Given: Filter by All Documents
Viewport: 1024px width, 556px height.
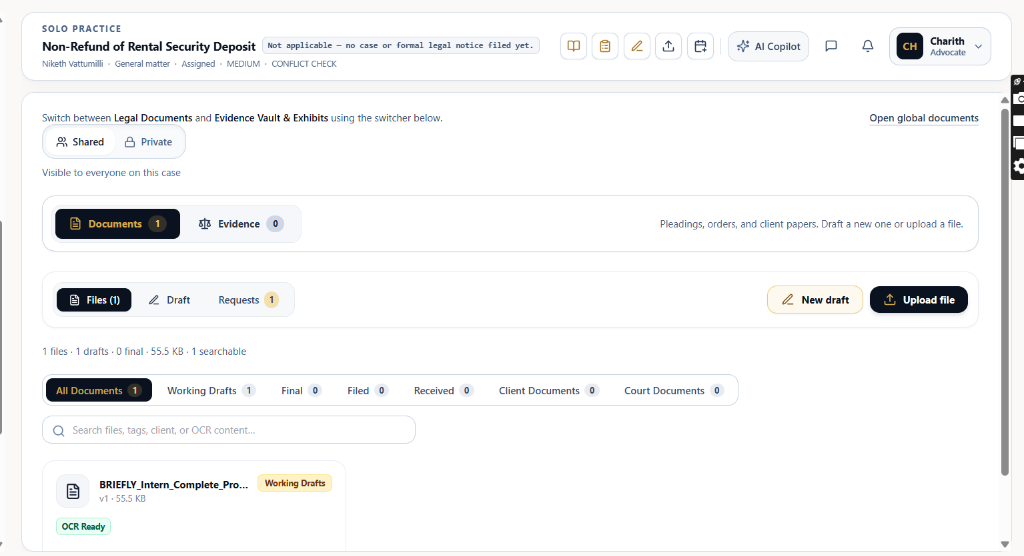Looking at the screenshot, I should (x=99, y=390).
